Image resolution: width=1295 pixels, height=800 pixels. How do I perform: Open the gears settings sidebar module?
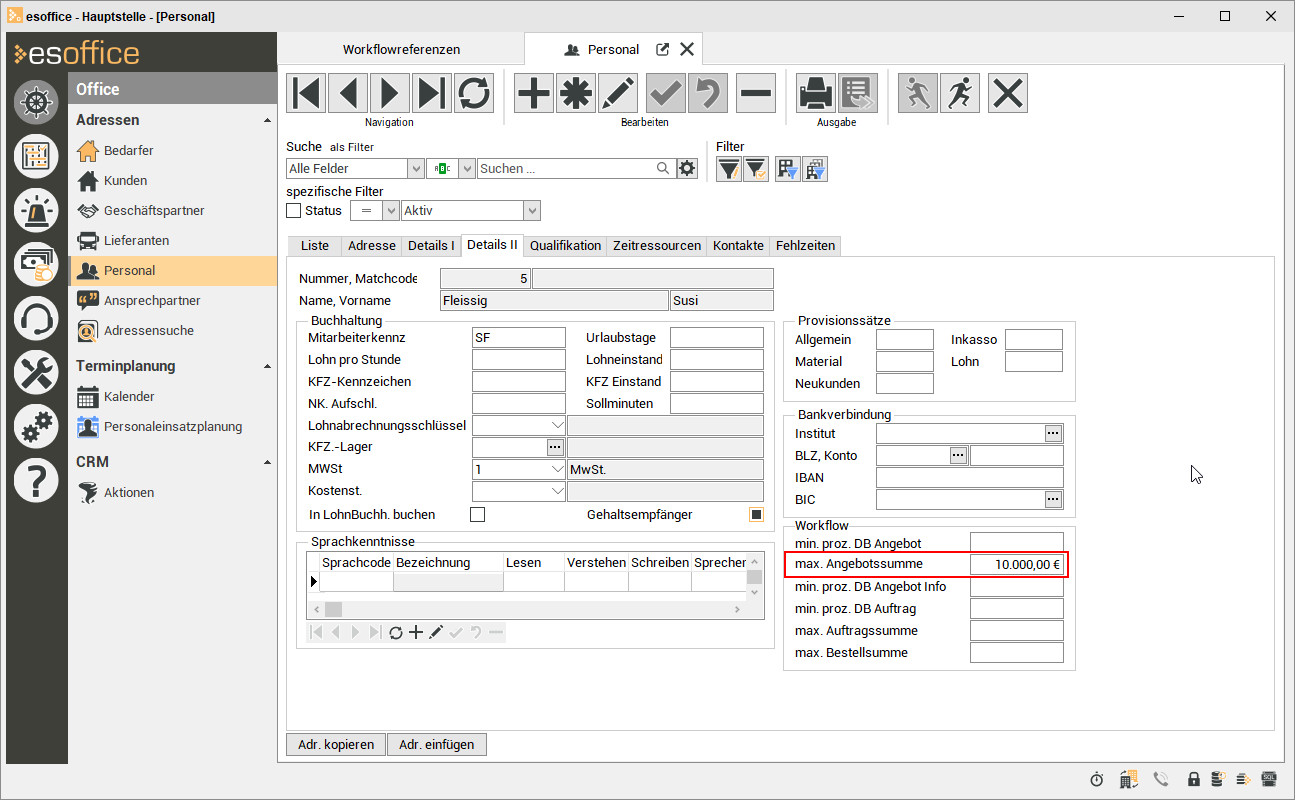pyautogui.click(x=36, y=427)
